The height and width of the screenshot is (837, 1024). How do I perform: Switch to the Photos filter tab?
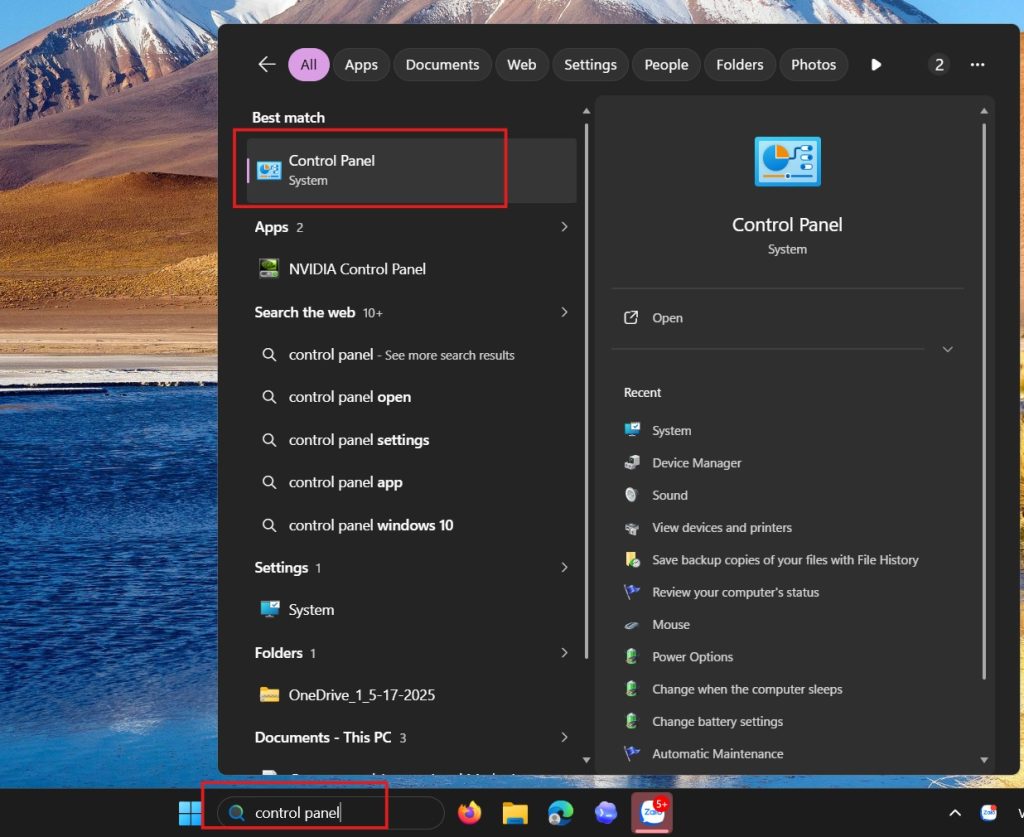tap(813, 65)
